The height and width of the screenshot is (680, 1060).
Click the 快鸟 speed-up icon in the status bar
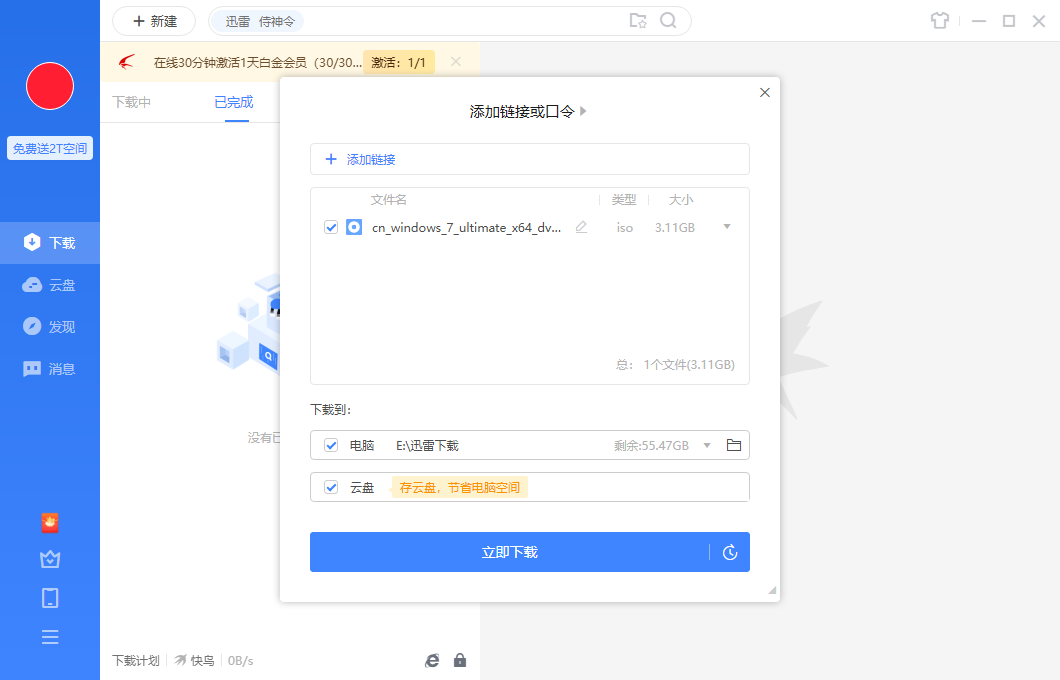coord(186,660)
